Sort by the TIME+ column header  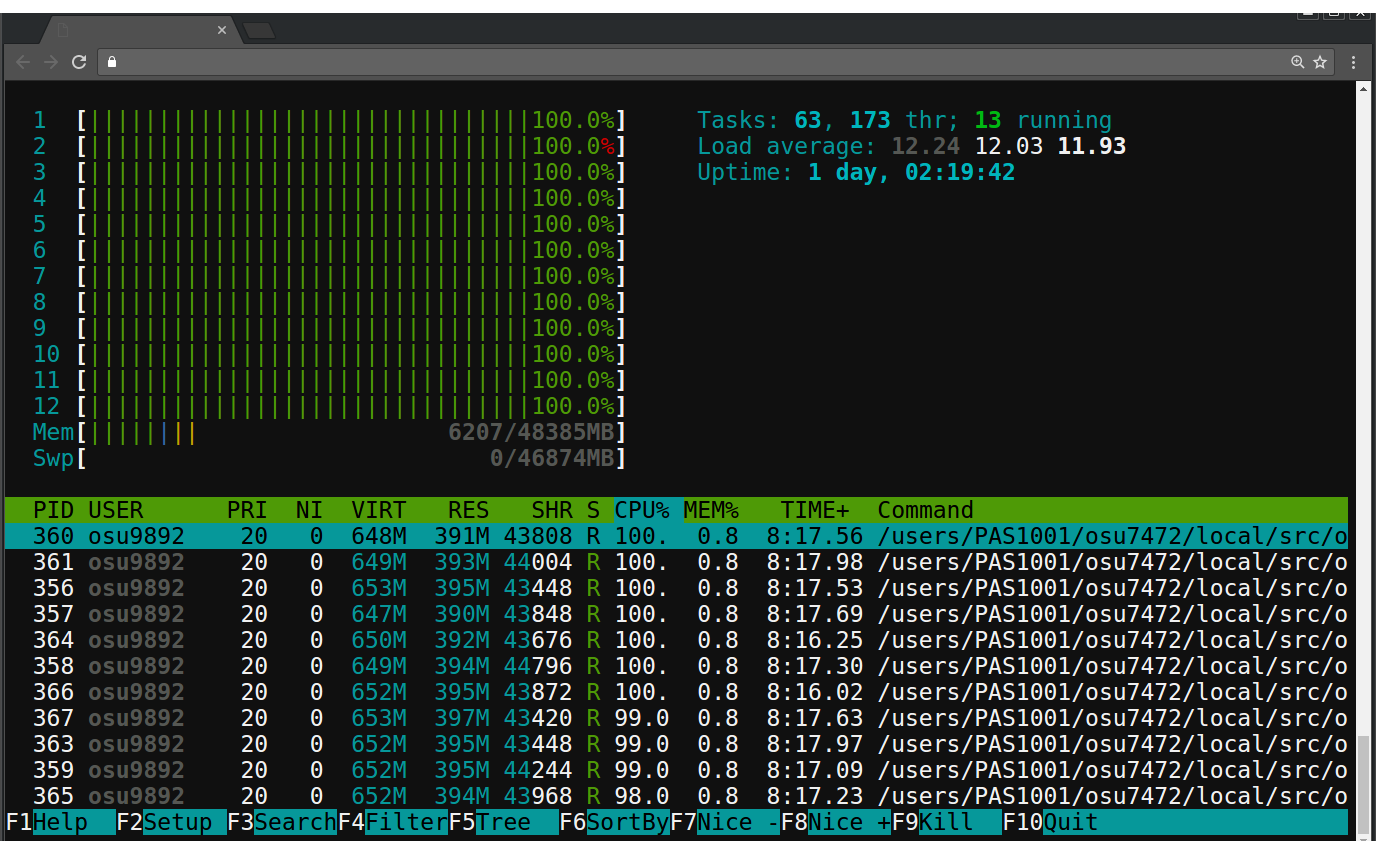(815, 510)
